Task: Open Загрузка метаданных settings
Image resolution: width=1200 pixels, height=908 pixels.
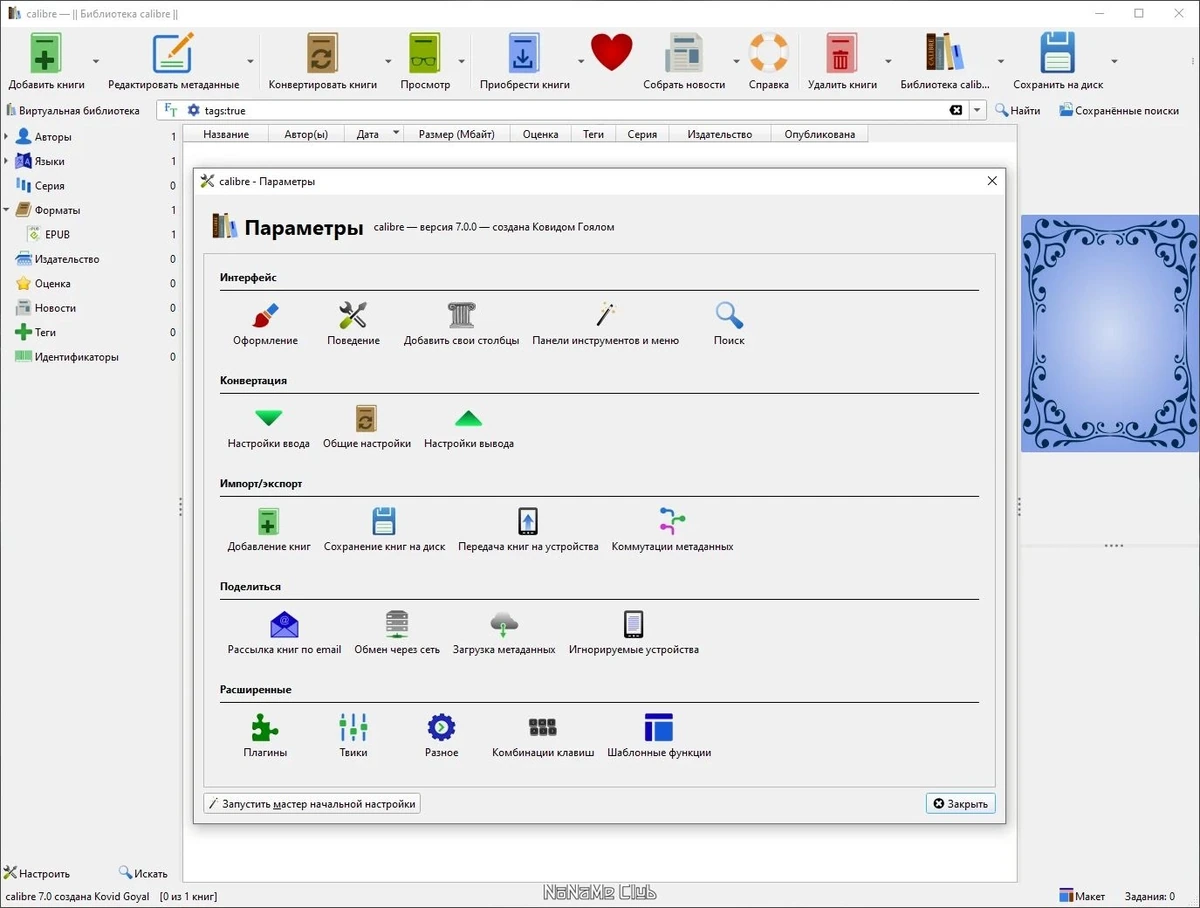Action: click(x=504, y=633)
